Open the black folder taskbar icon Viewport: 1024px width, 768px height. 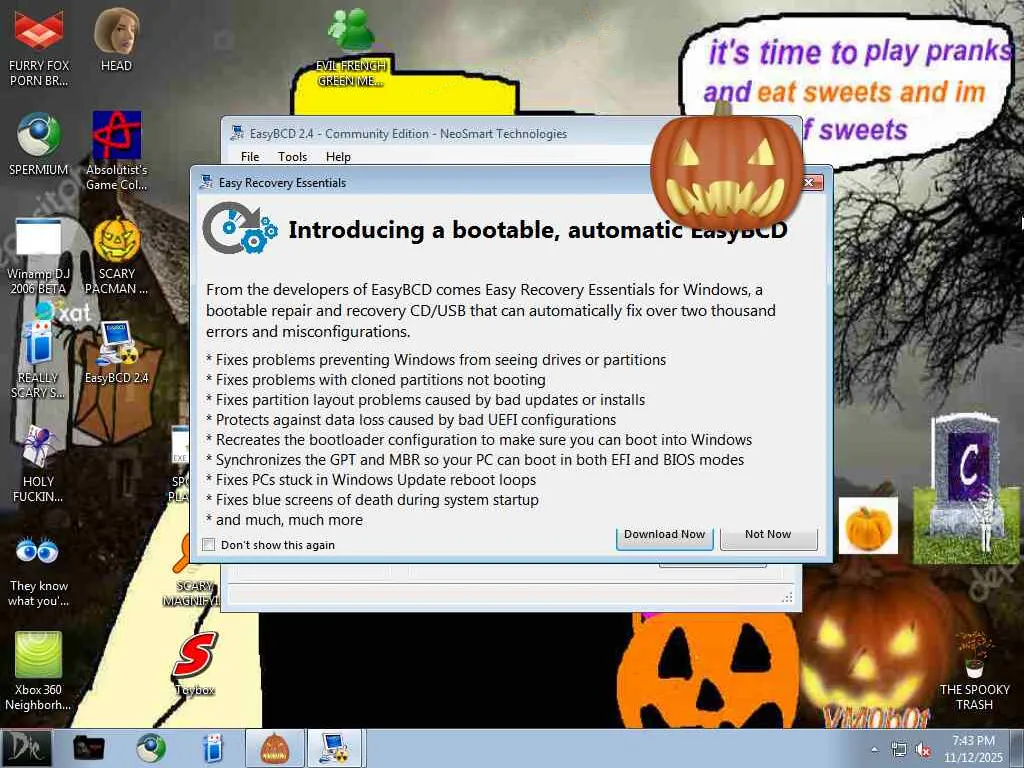pyautogui.click(x=88, y=748)
